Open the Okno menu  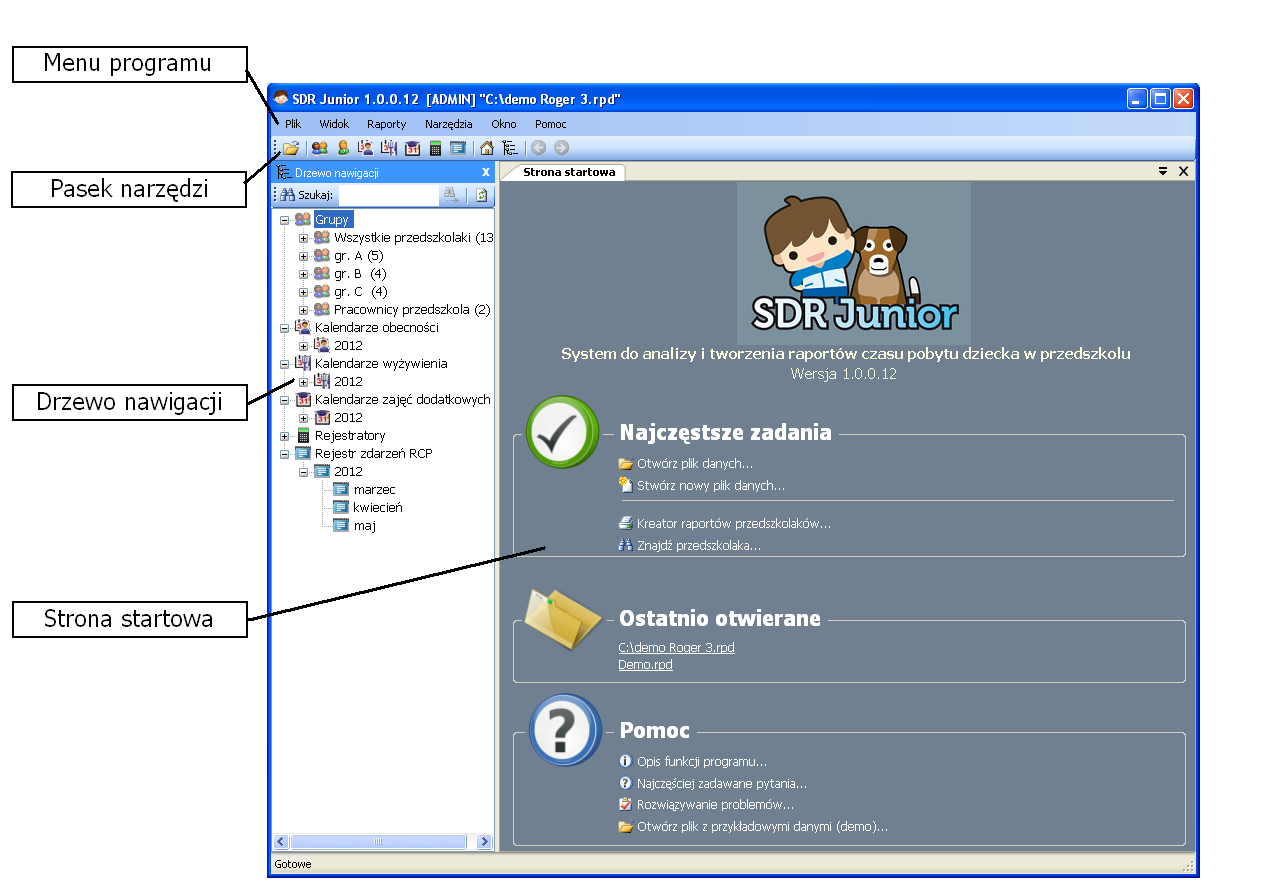[x=504, y=124]
